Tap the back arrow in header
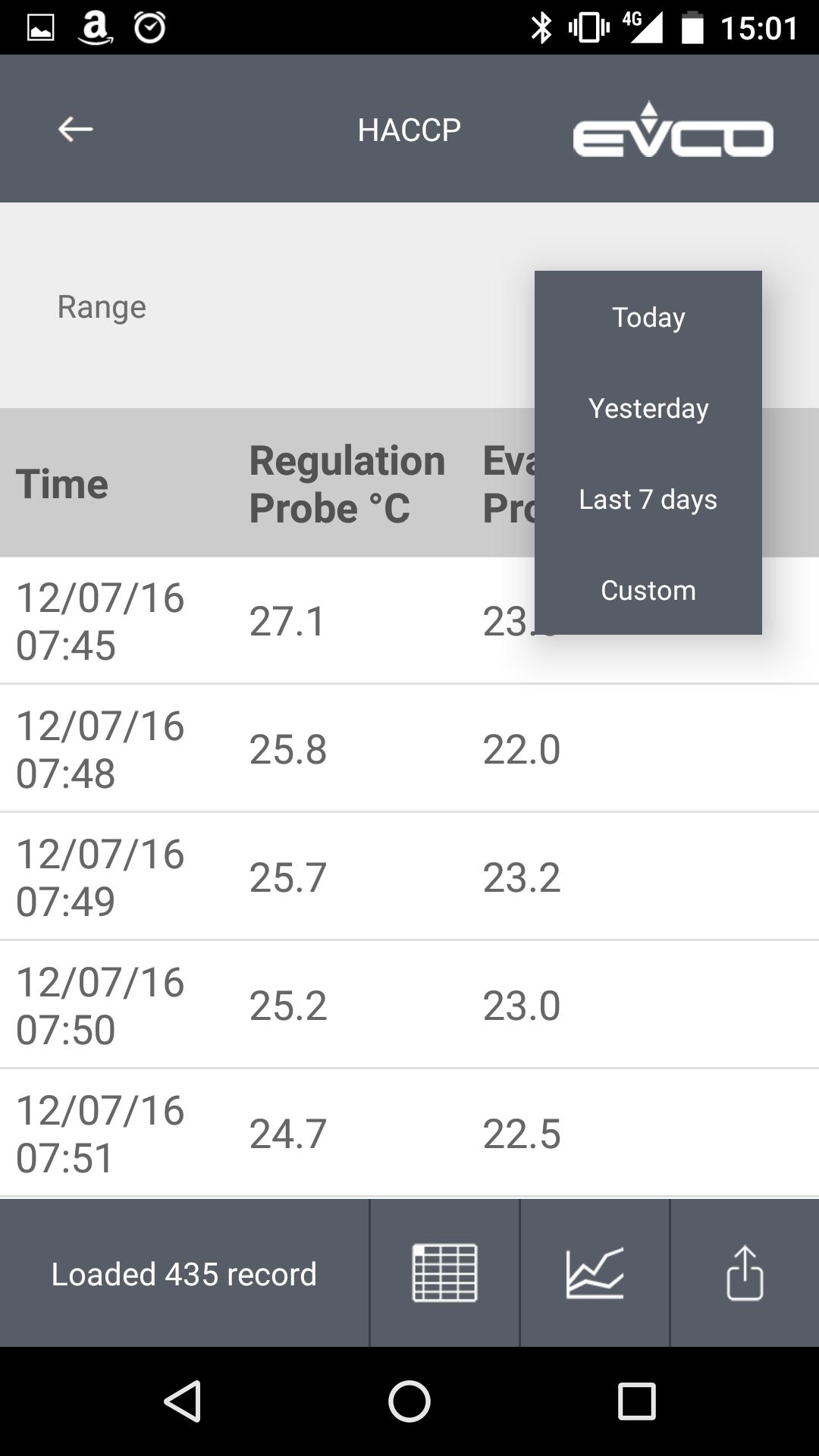This screenshot has width=819, height=1456. click(76, 130)
